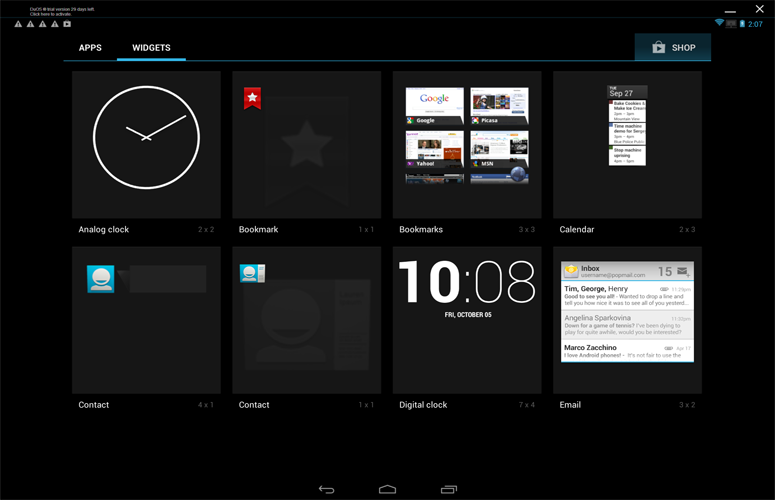Click the Wi-Fi status icon
775x500 pixels.
point(719,23)
